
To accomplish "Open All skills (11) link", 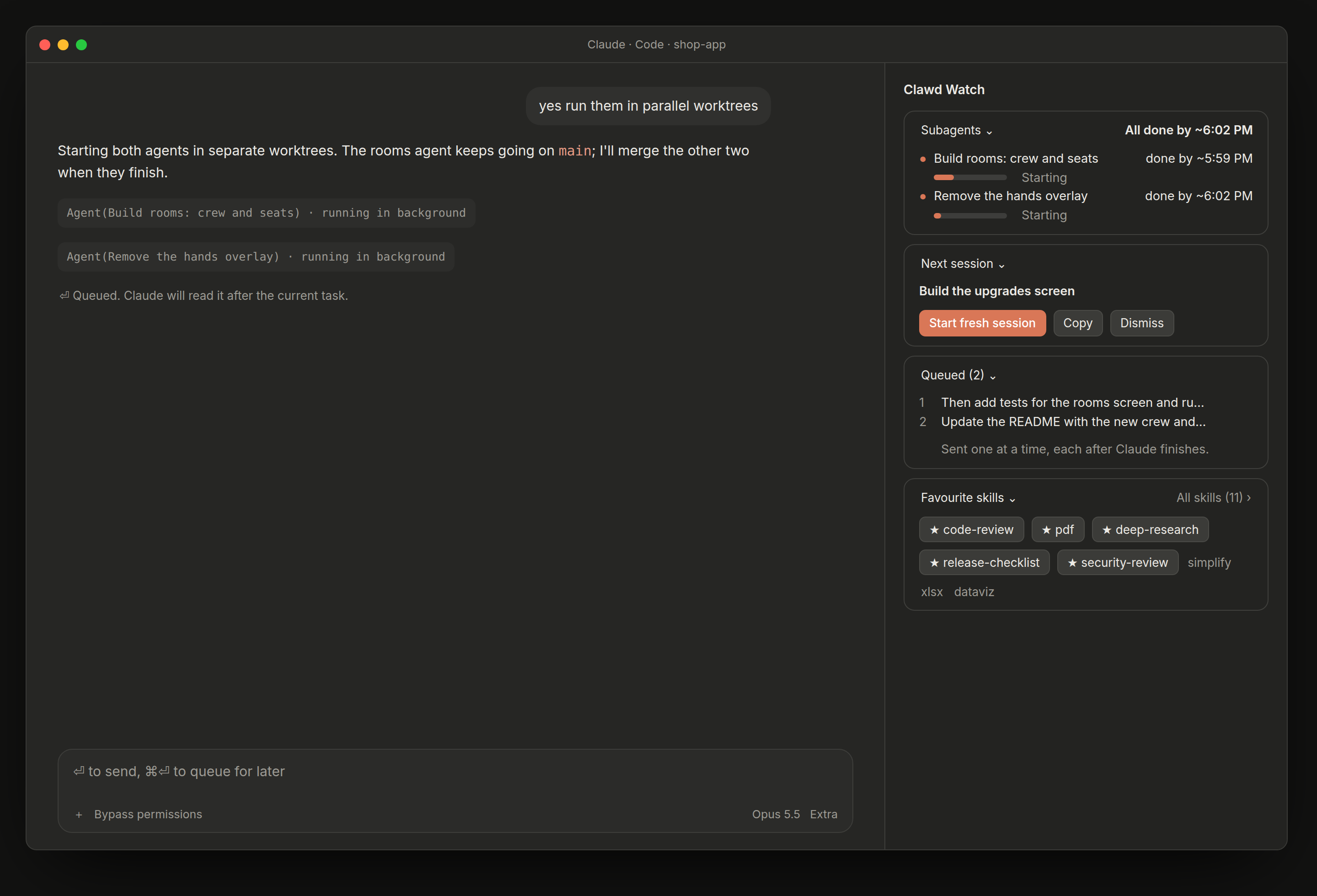I will point(1213,497).
